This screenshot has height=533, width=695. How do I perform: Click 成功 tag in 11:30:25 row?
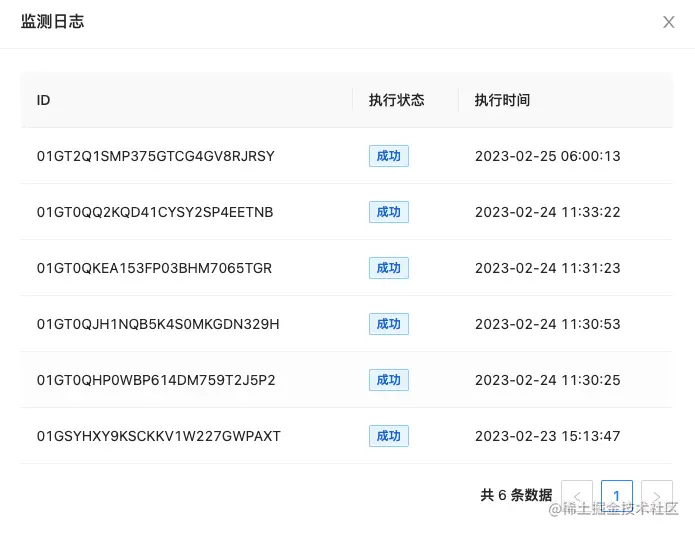tap(389, 380)
